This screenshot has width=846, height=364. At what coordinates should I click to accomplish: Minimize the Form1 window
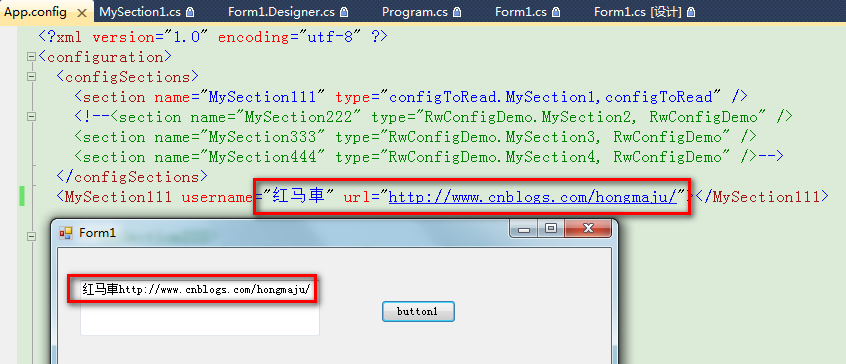(x=523, y=229)
